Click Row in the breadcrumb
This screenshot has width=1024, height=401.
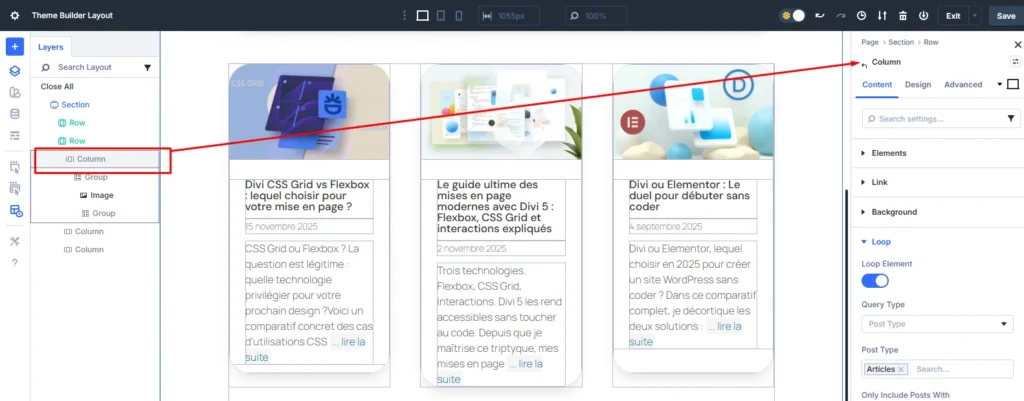tap(931, 42)
